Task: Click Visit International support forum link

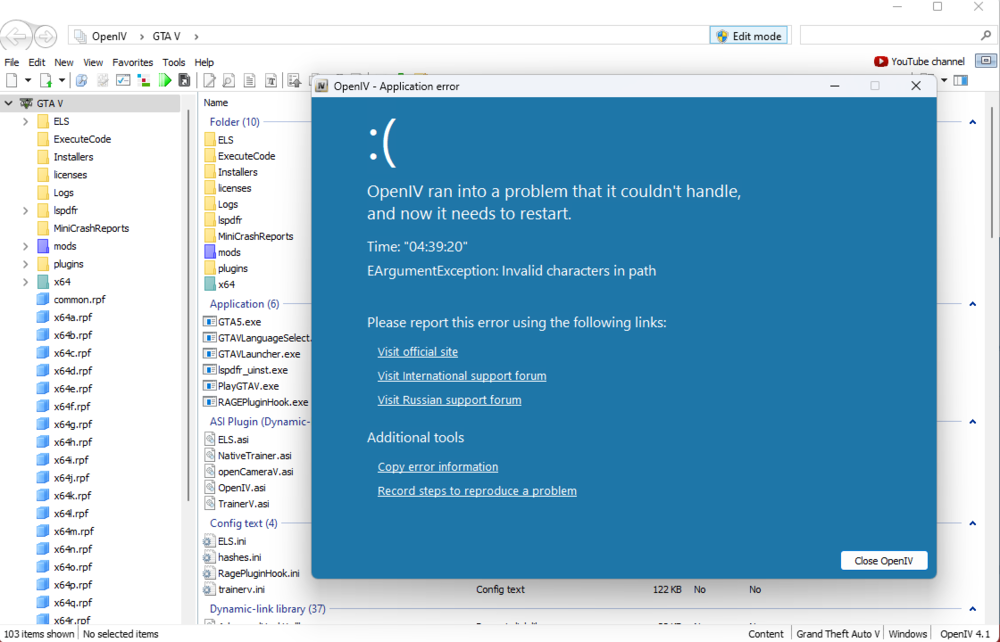Action: pyautogui.click(x=462, y=376)
